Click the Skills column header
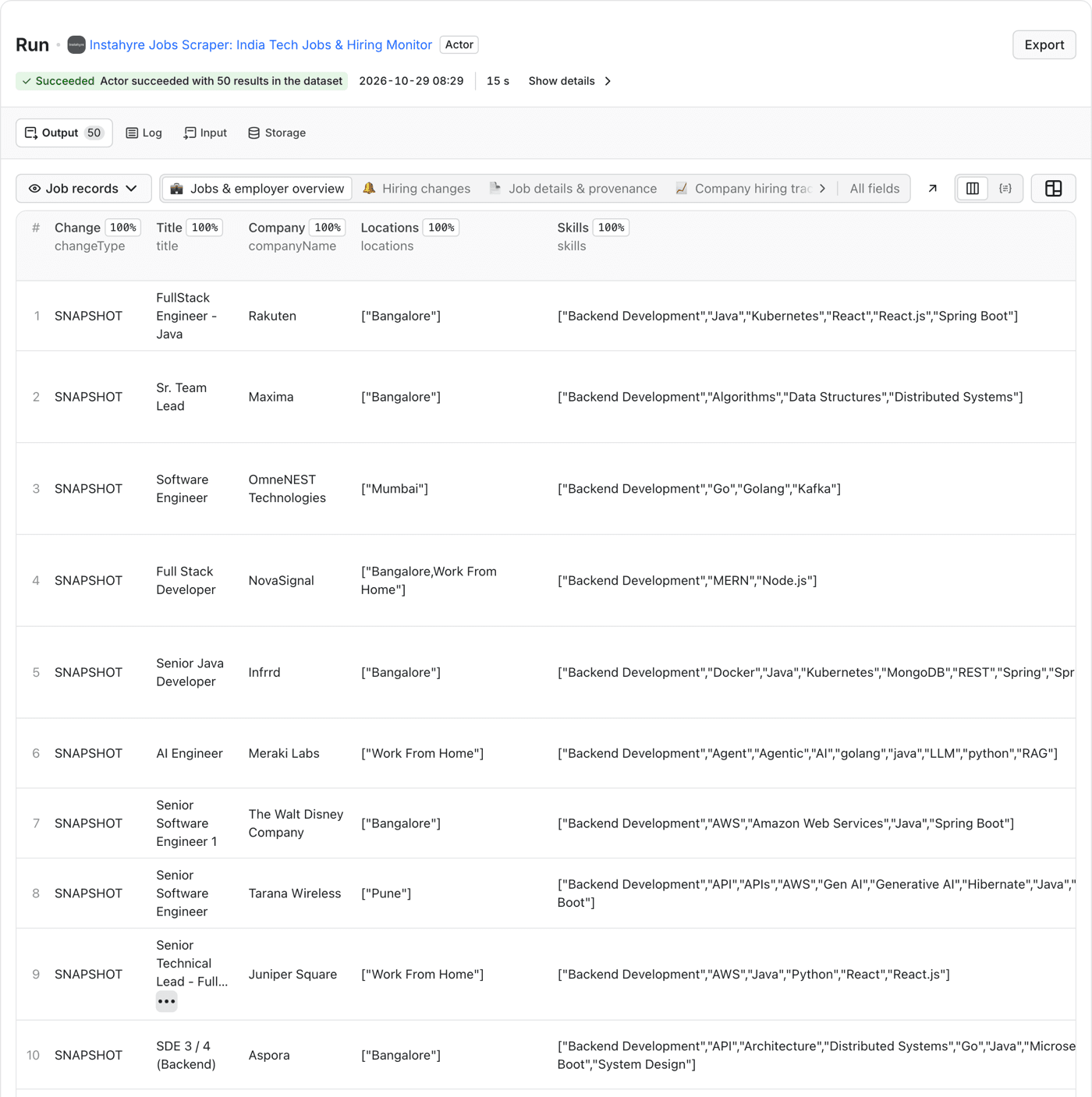The height and width of the screenshot is (1097, 1092). [573, 228]
